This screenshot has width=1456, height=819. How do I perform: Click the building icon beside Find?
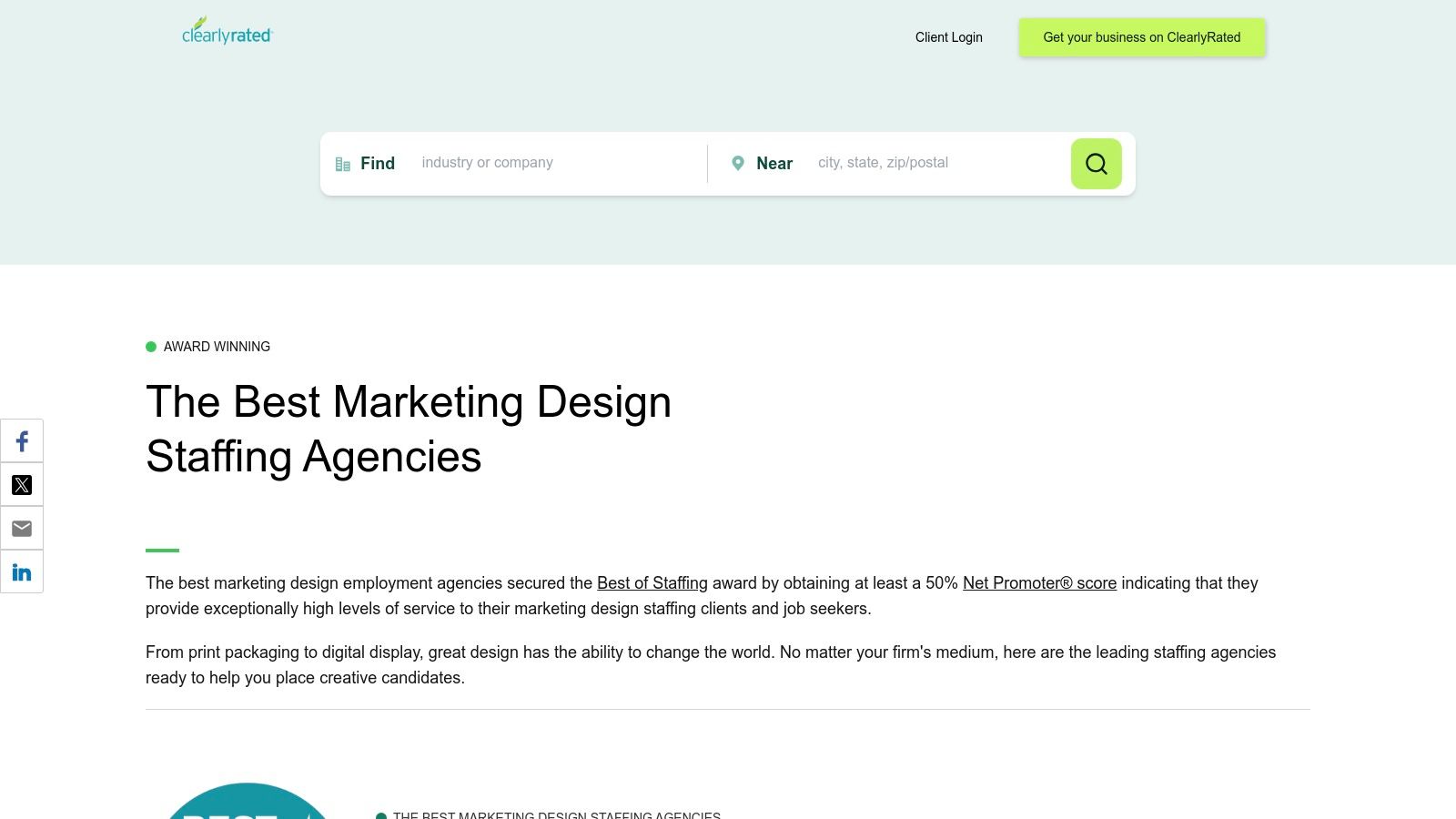(343, 164)
